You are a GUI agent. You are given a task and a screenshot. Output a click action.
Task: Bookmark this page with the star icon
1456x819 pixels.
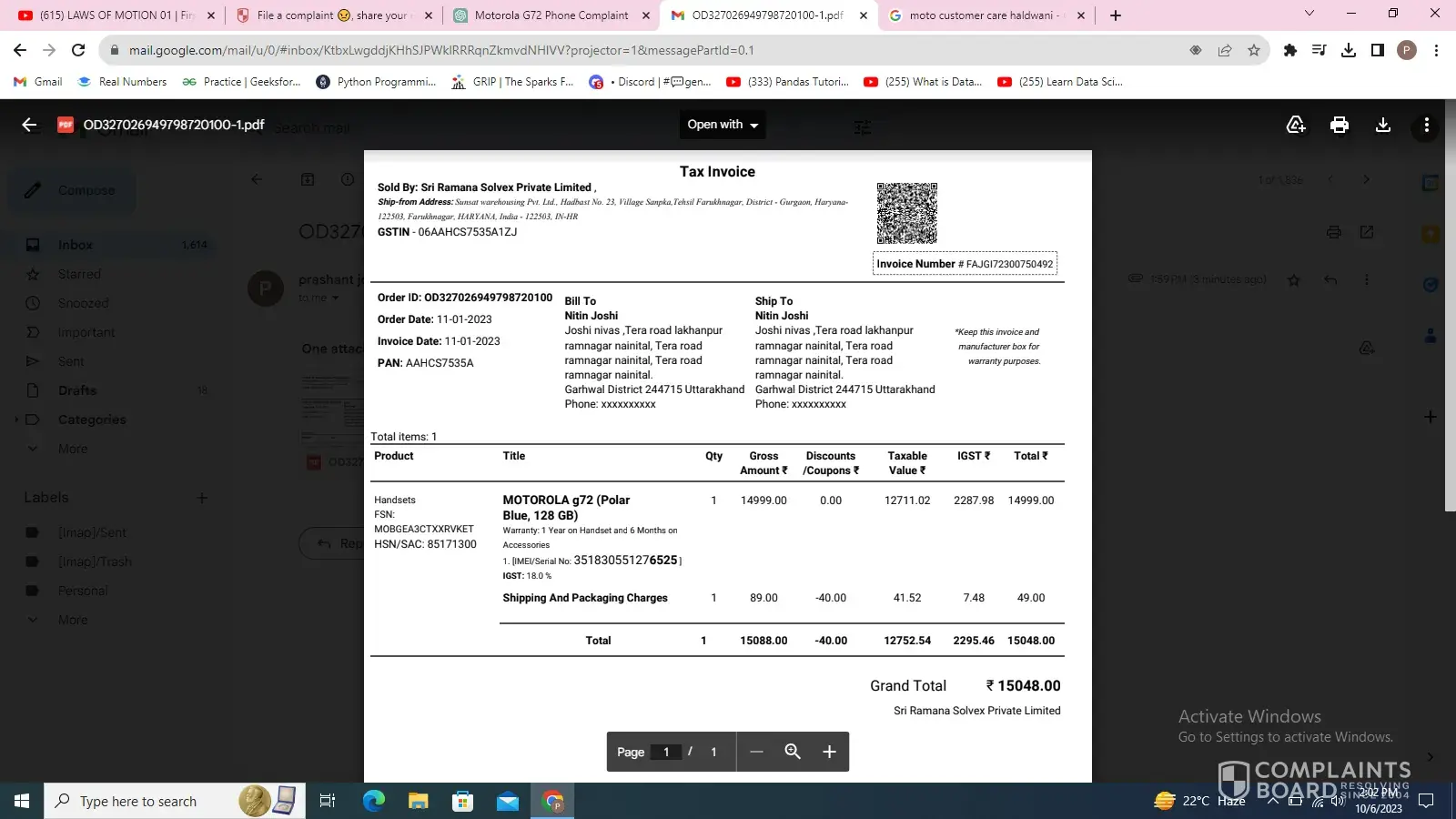point(1254,50)
